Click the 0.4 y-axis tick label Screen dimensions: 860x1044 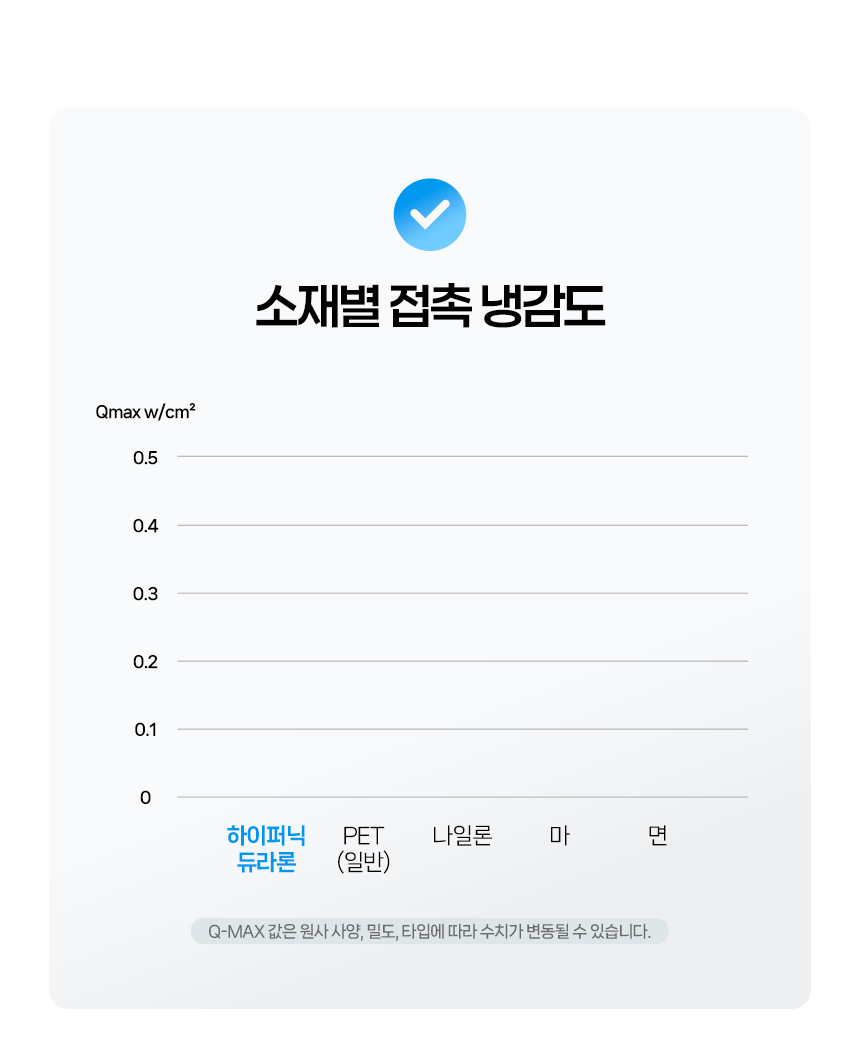pyautogui.click(x=146, y=526)
